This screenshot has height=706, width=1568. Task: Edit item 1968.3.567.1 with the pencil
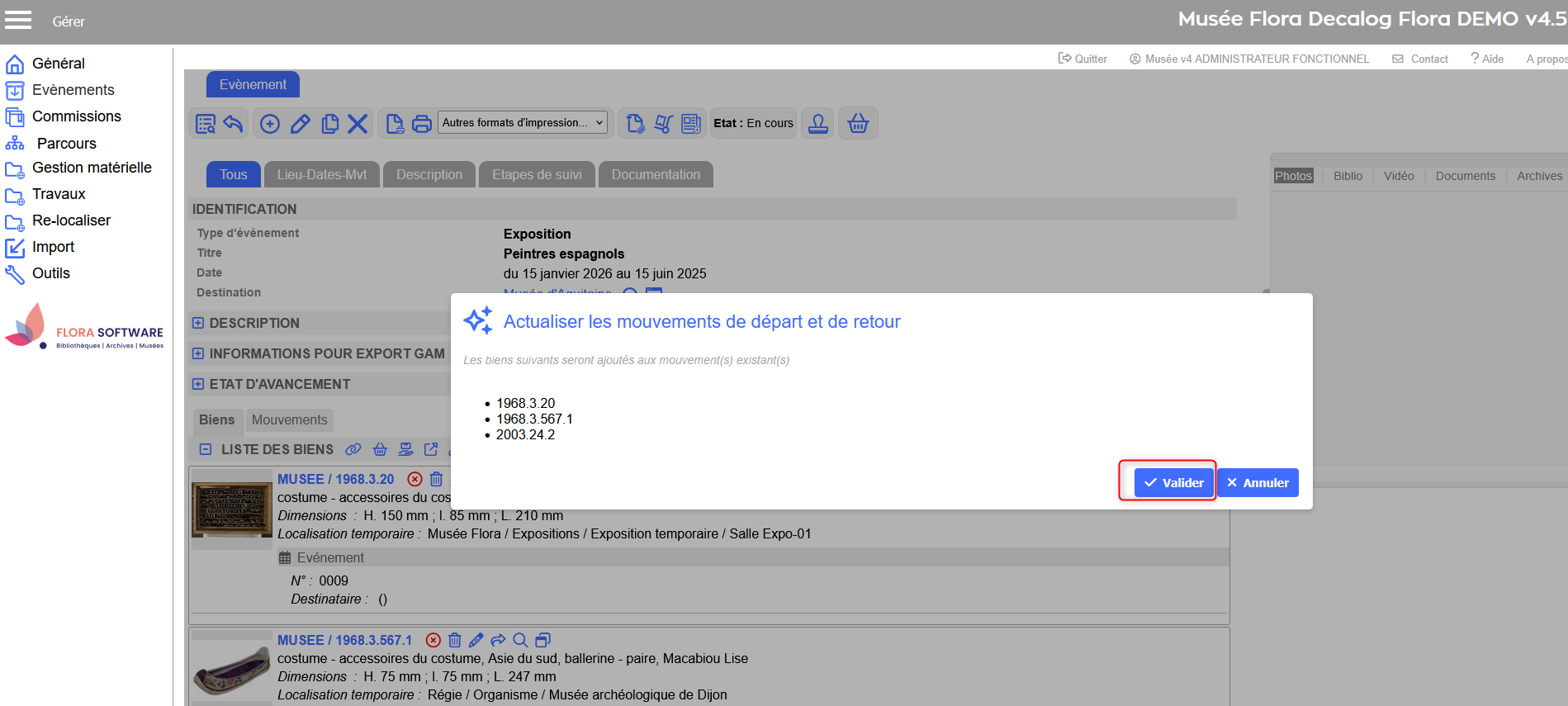(476, 640)
